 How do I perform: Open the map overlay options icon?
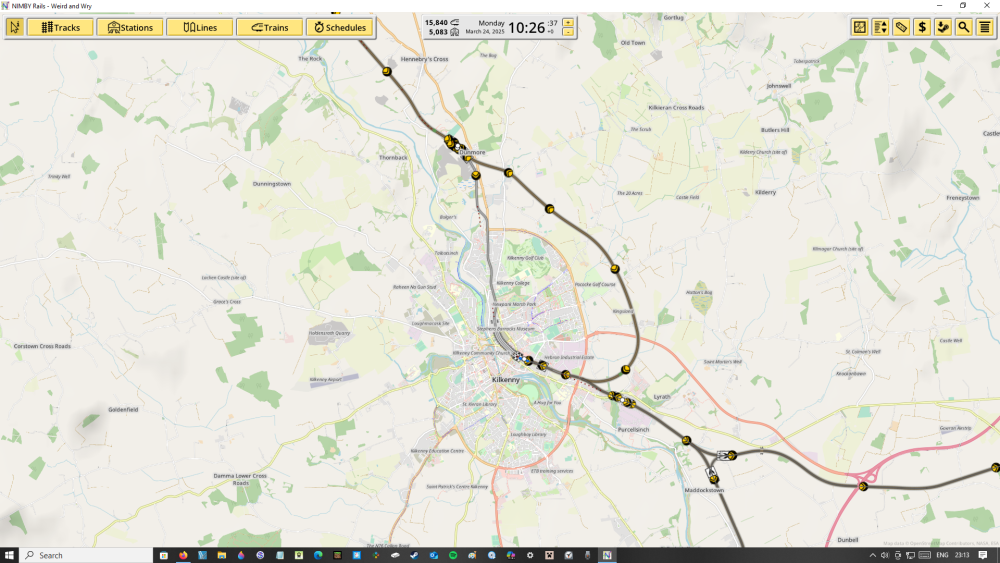(859, 27)
